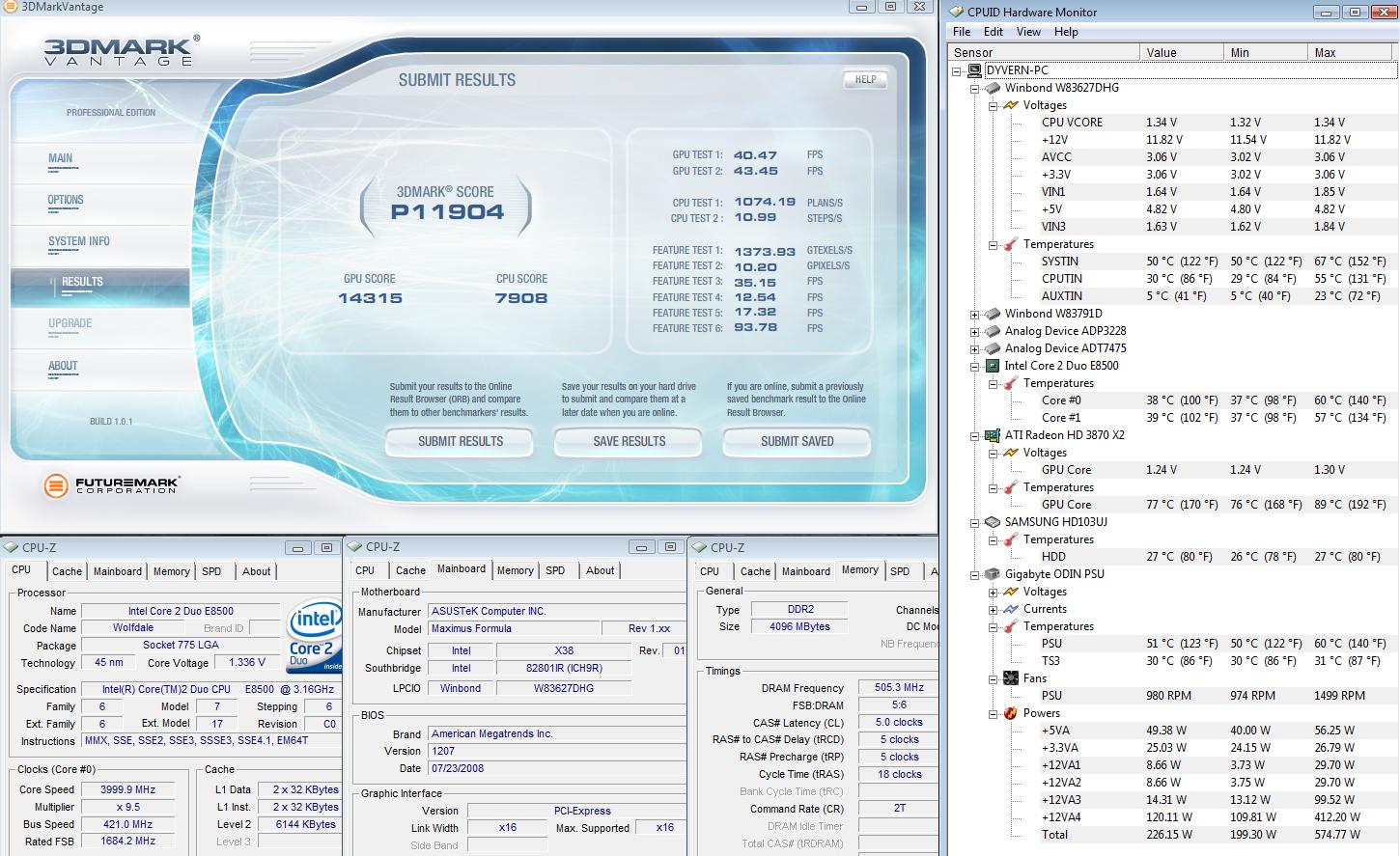Collapse the Intel Core 2 Duo E8500 node
Image resolution: width=1400 pixels, height=856 pixels.
pos(974,366)
